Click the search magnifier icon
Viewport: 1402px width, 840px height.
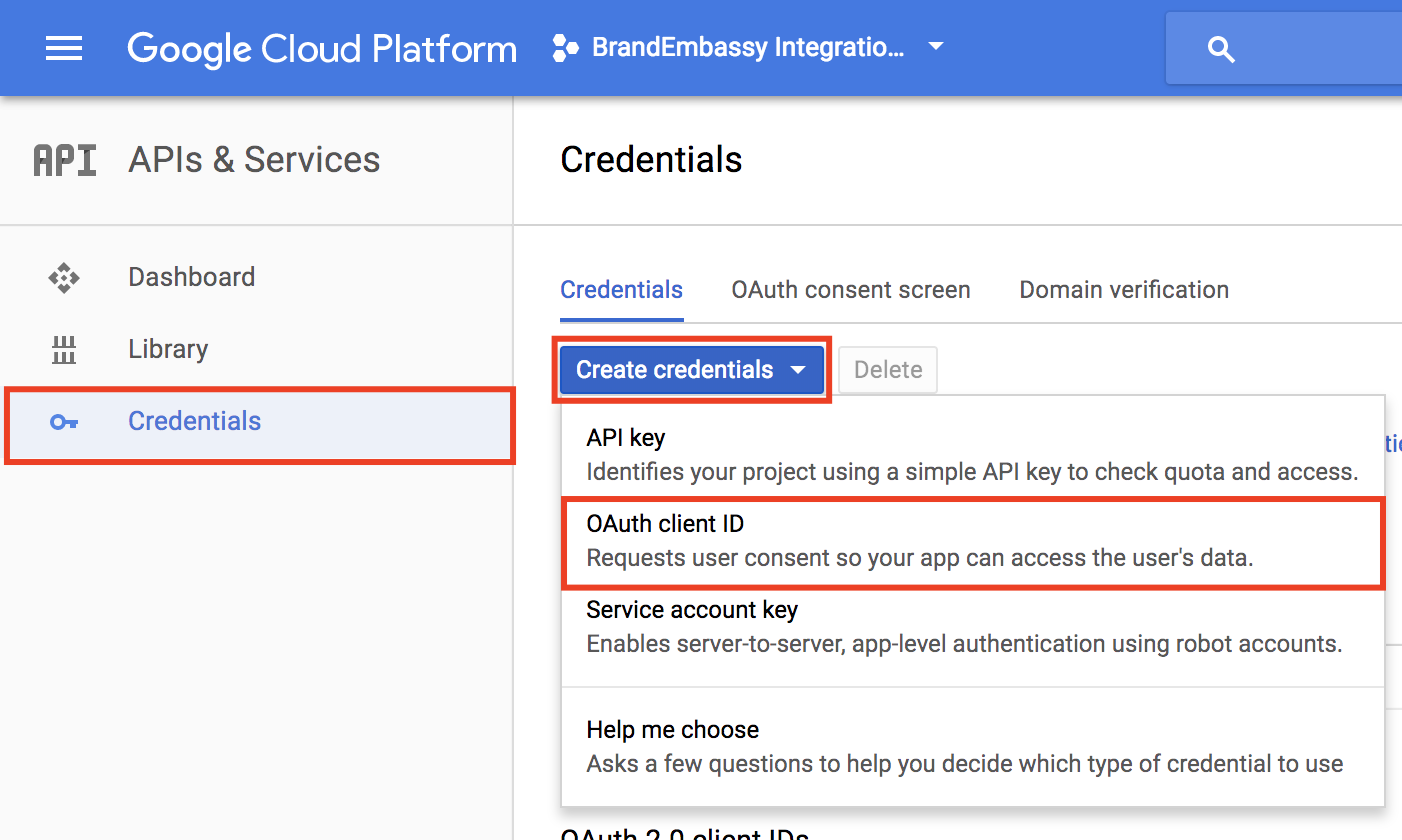point(1221,49)
